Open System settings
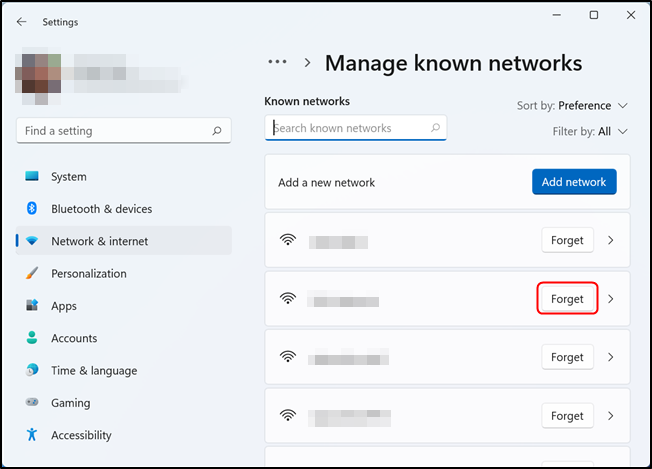This screenshot has height=469, width=652. 123,176
